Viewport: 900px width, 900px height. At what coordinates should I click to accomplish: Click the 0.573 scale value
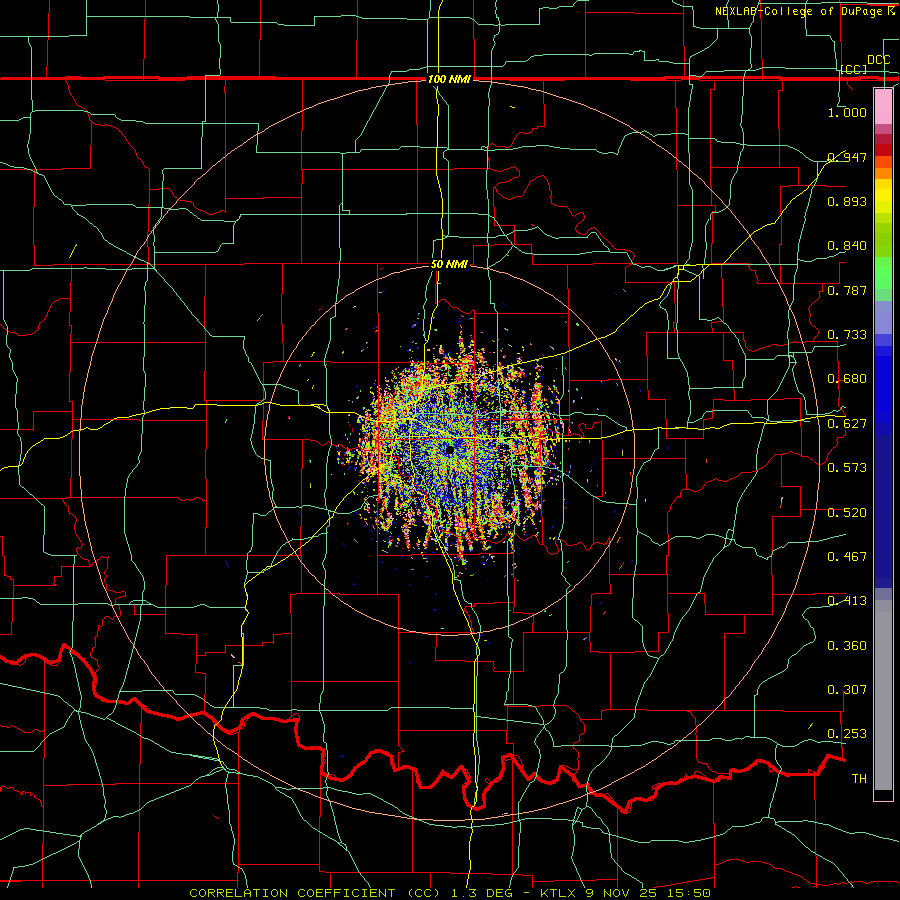point(847,468)
